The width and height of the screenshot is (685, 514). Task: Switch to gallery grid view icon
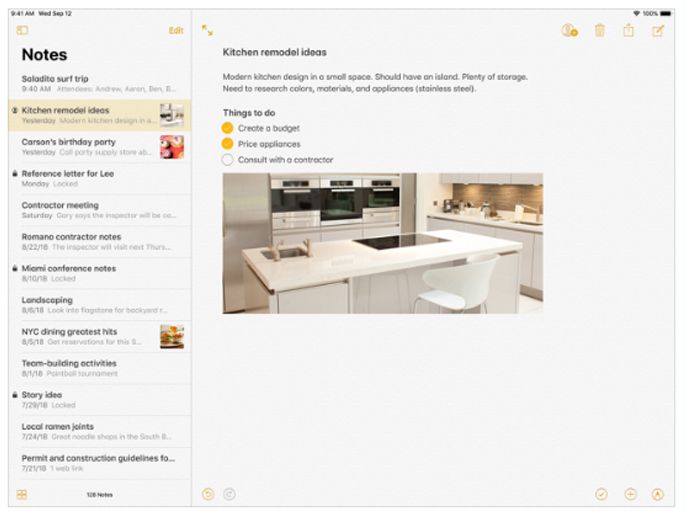(x=22, y=495)
